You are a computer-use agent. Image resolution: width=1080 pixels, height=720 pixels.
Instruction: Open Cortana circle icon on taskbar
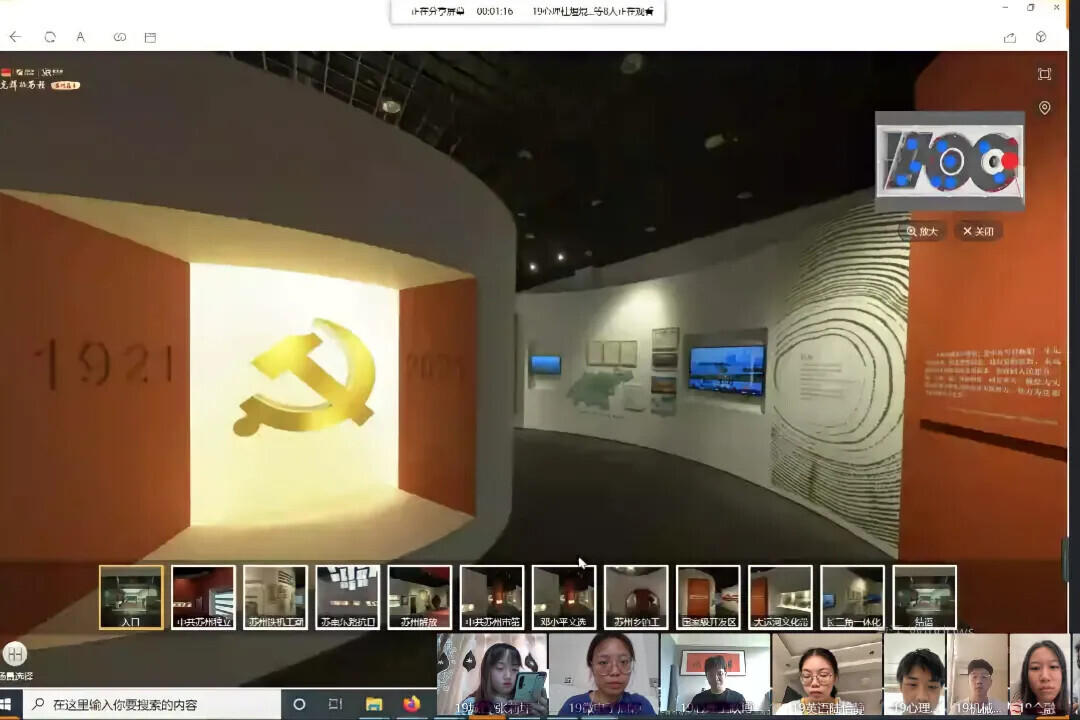click(299, 704)
